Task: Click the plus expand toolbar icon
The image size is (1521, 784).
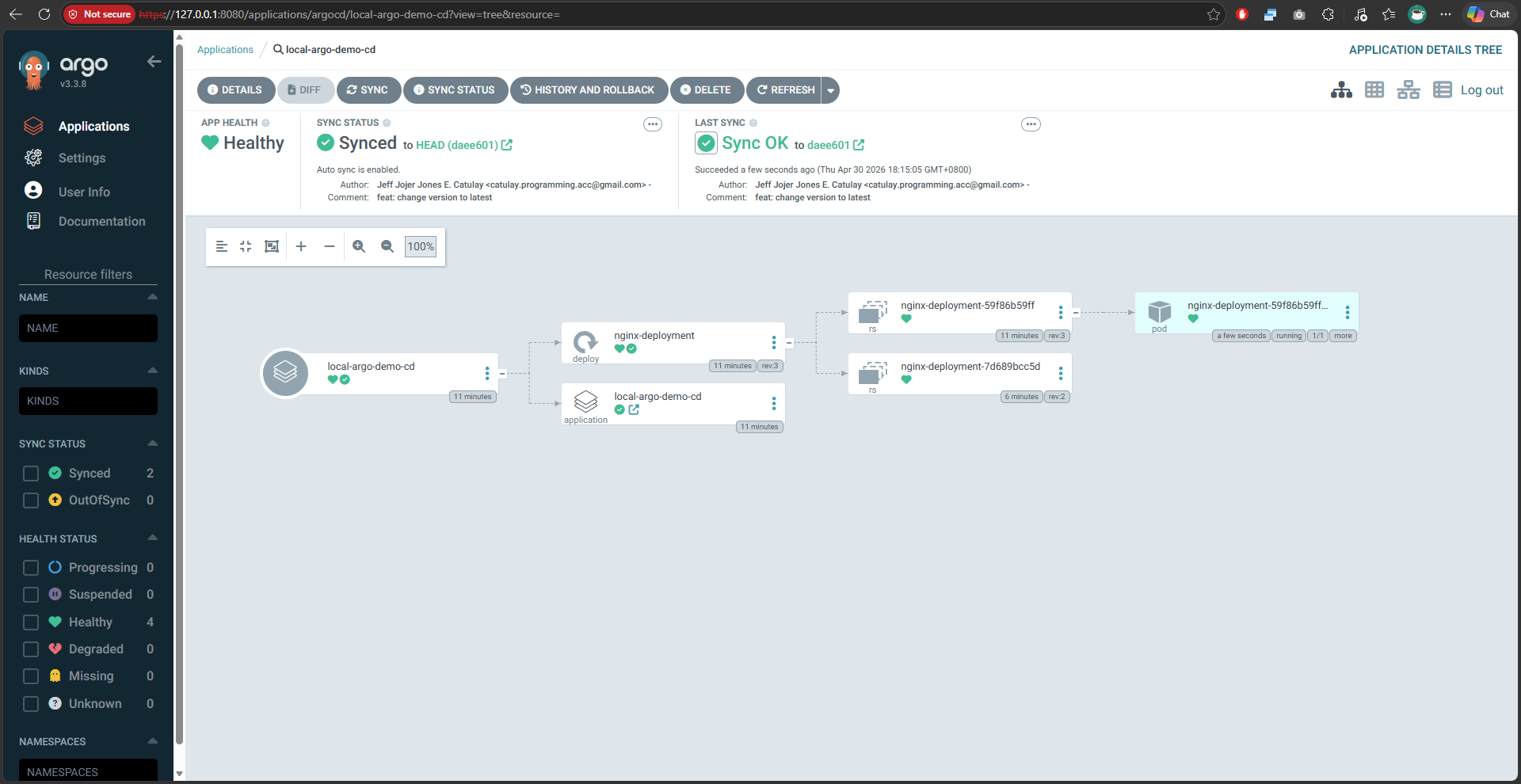Action: [301, 246]
